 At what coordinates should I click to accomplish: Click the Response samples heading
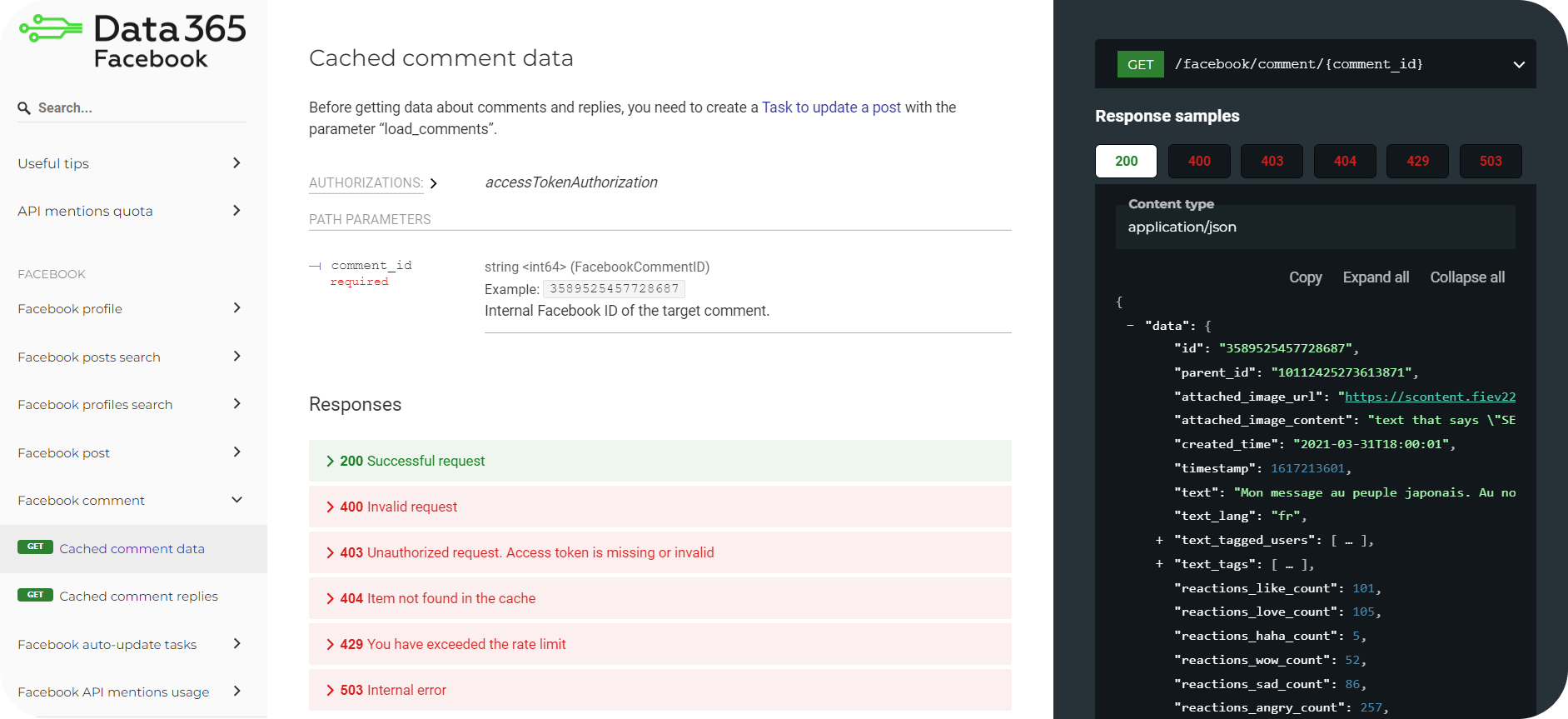coord(1167,116)
